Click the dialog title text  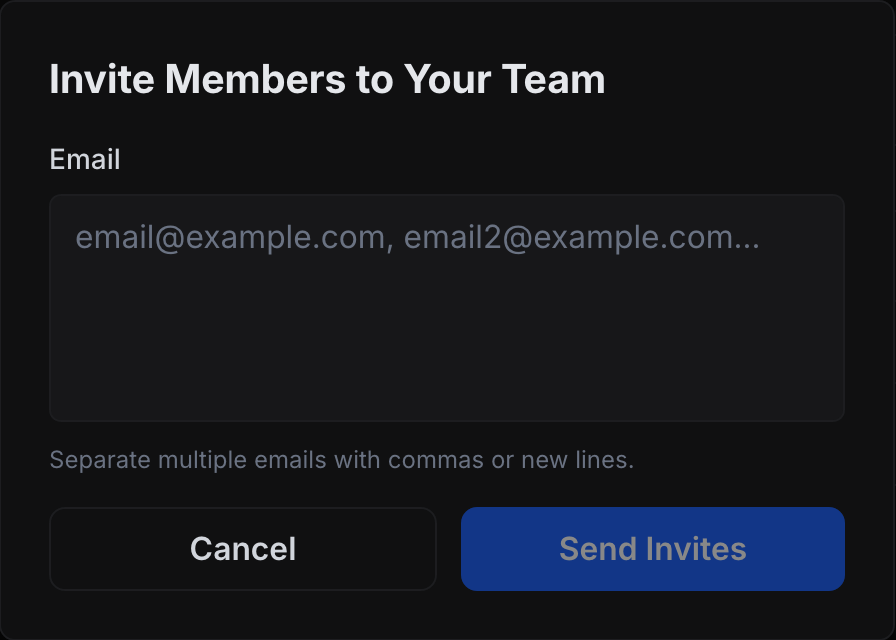[x=327, y=80]
